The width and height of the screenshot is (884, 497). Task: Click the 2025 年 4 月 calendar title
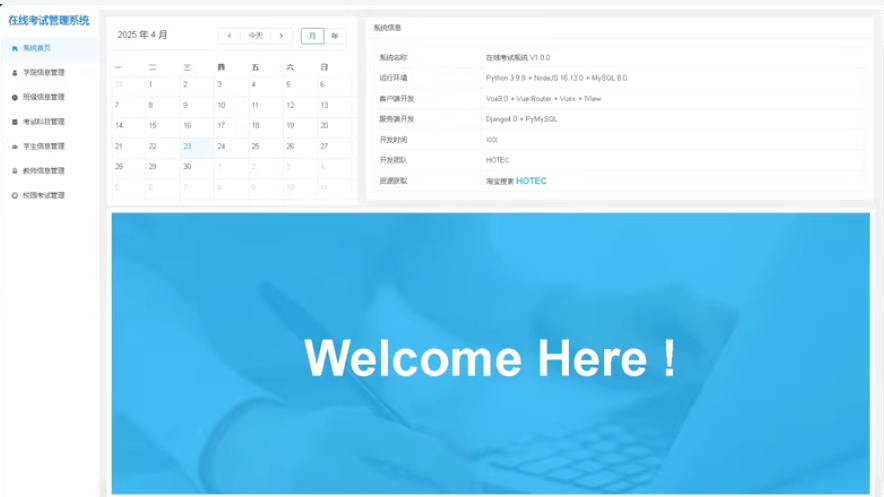coord(142,35)
